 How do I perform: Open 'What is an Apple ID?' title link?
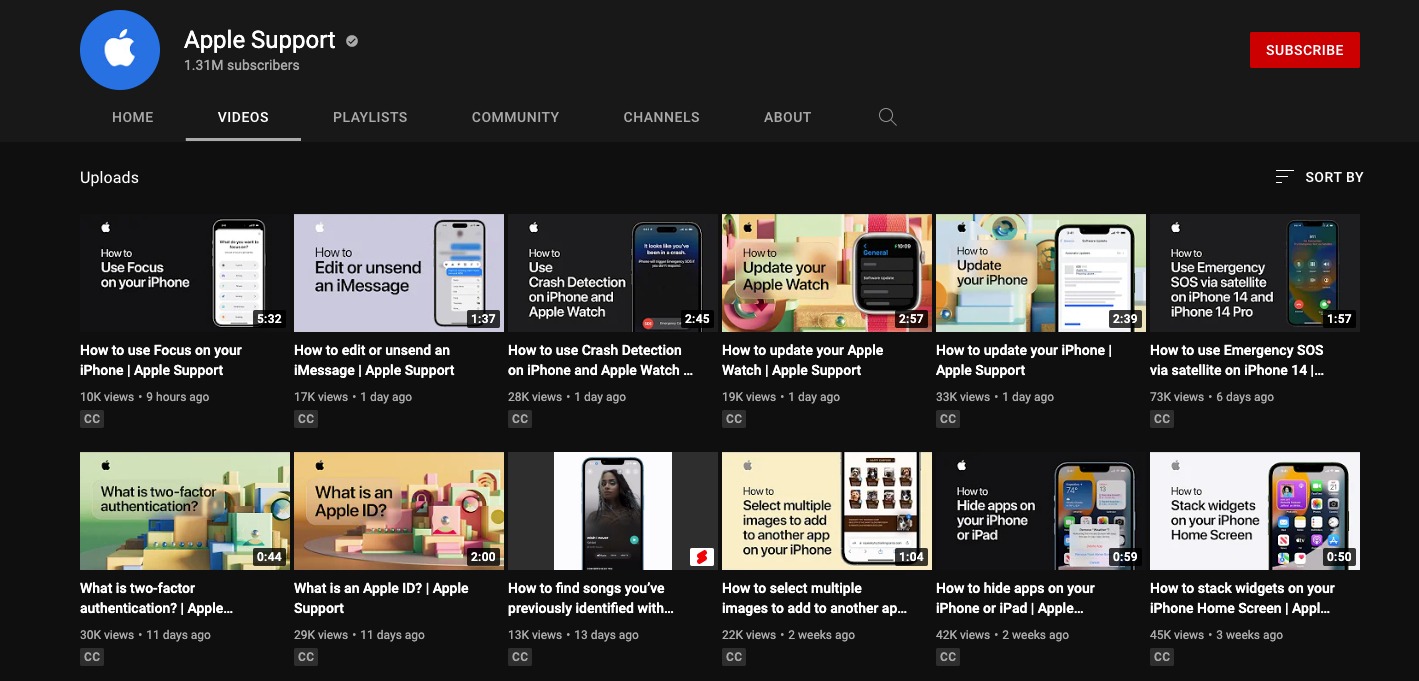[381, 598]
